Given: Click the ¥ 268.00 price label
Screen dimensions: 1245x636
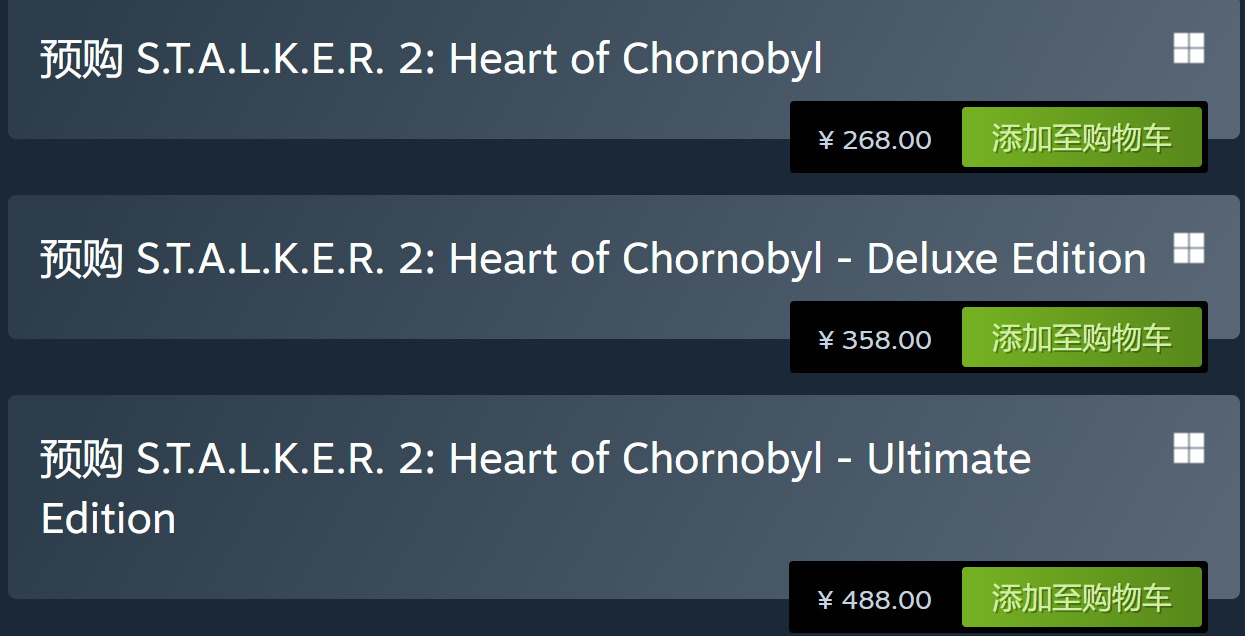Looking at the screenshot, I should tap(875, 139).
